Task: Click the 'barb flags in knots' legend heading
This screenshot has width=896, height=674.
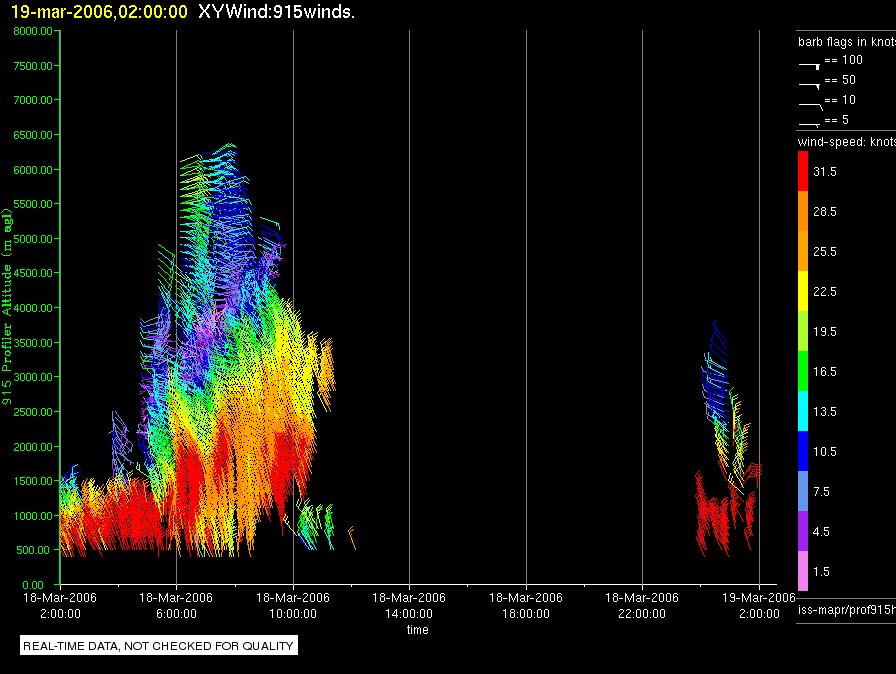Action: pos(847,42)
